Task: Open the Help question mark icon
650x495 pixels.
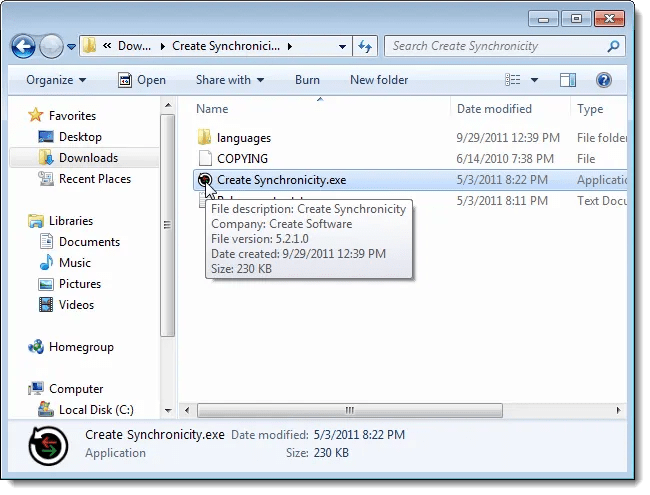Action: coord(604,80)
